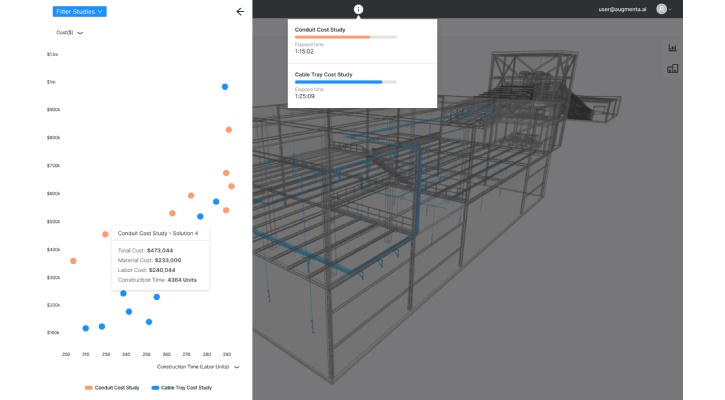Open the user avatar menu

click(662, 9)
